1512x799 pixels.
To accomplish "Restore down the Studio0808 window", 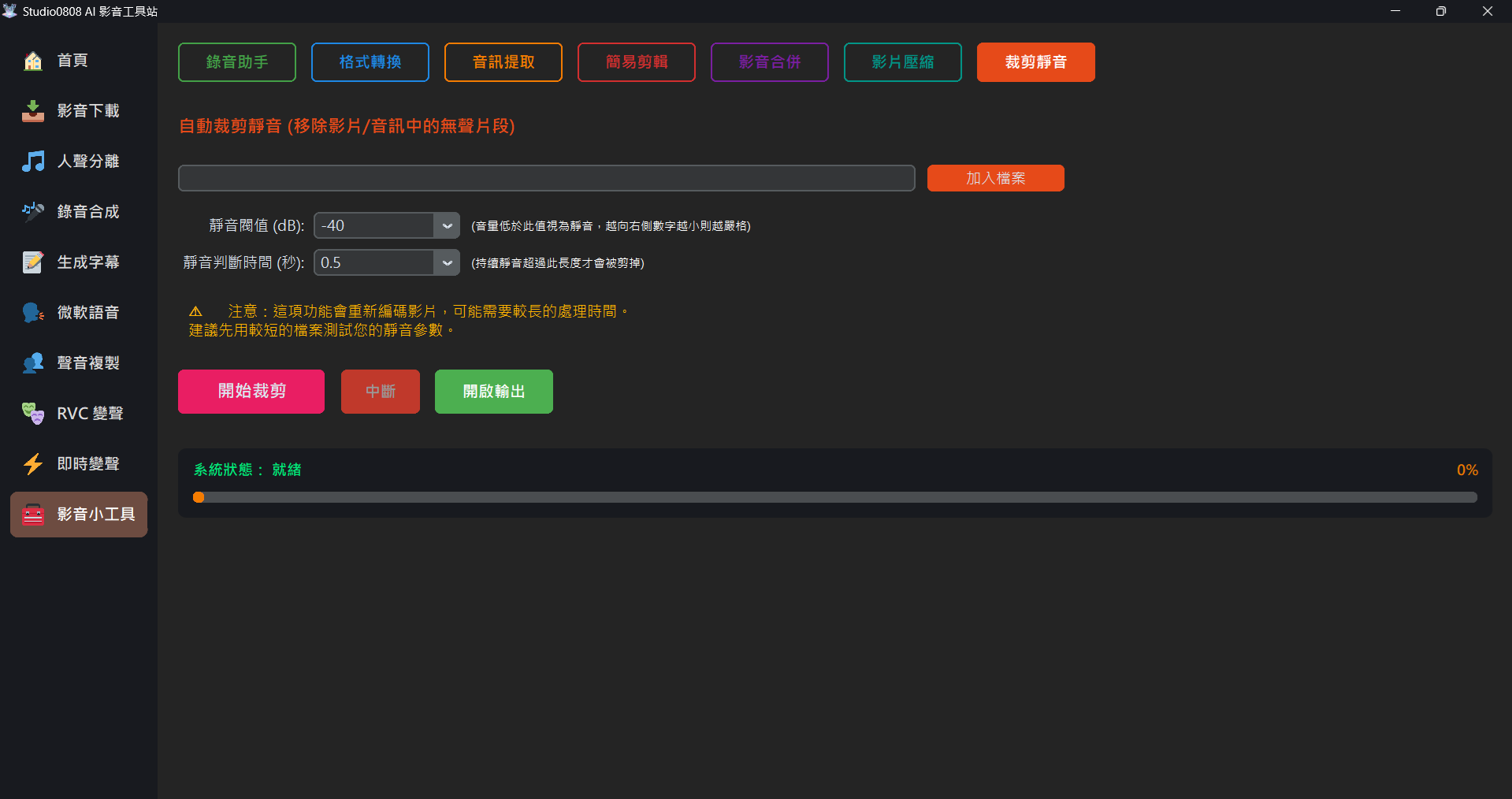I will tap(1441, 11).
